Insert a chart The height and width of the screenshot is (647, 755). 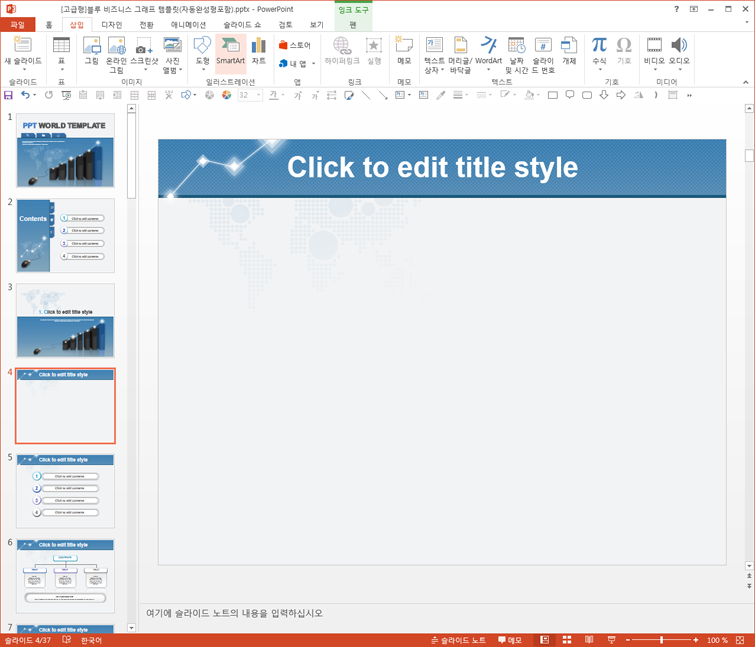point(259,51)
